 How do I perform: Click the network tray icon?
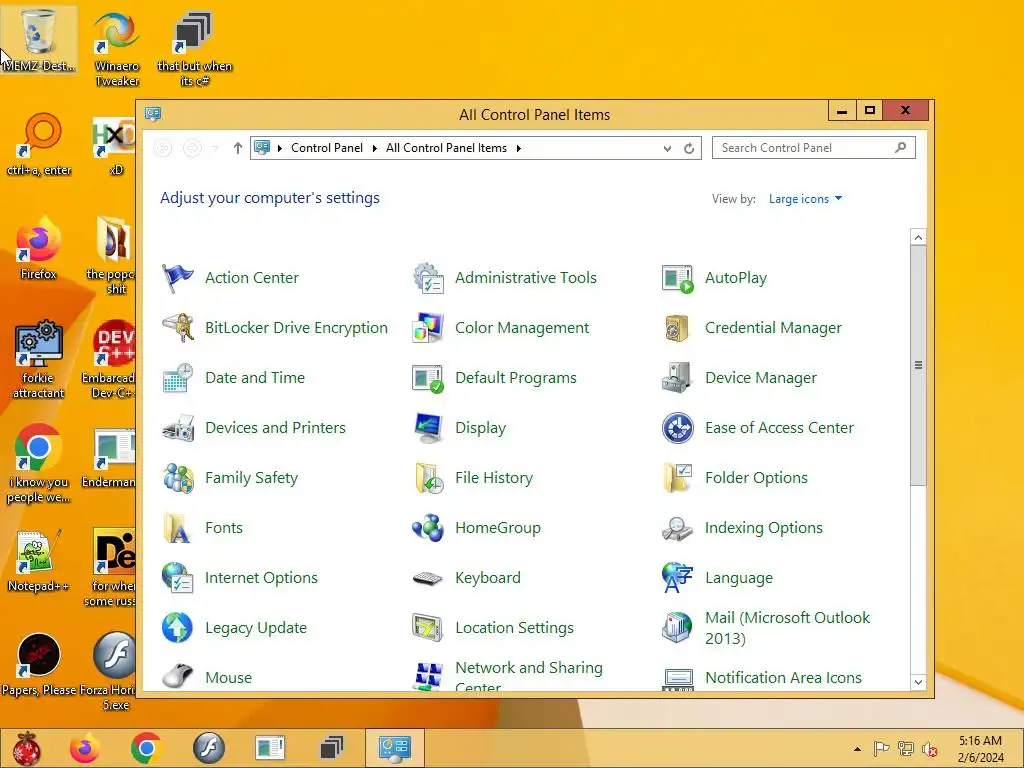(x=906, y=749)
